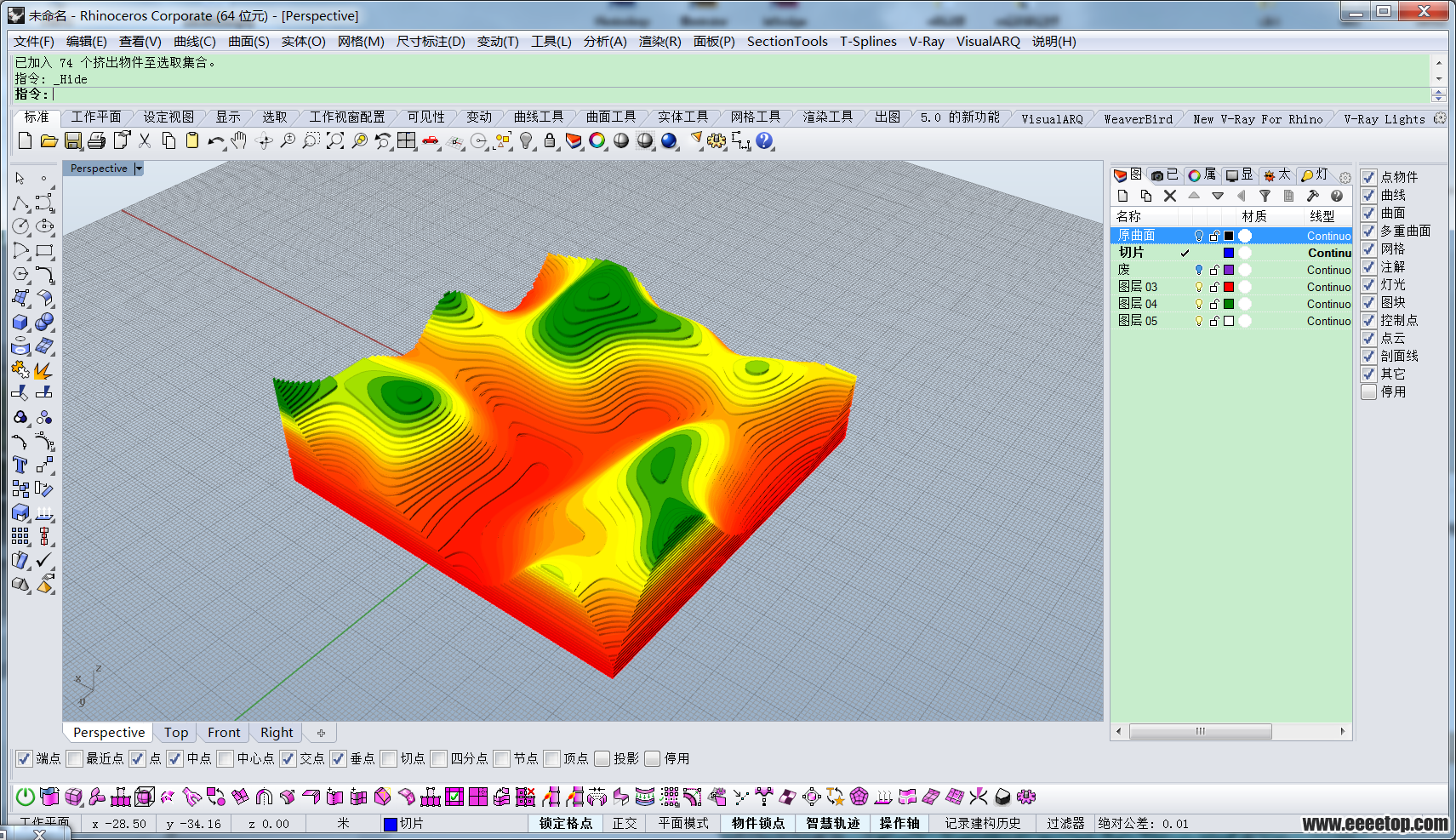Open the layers panel gear options menu

1345,177
